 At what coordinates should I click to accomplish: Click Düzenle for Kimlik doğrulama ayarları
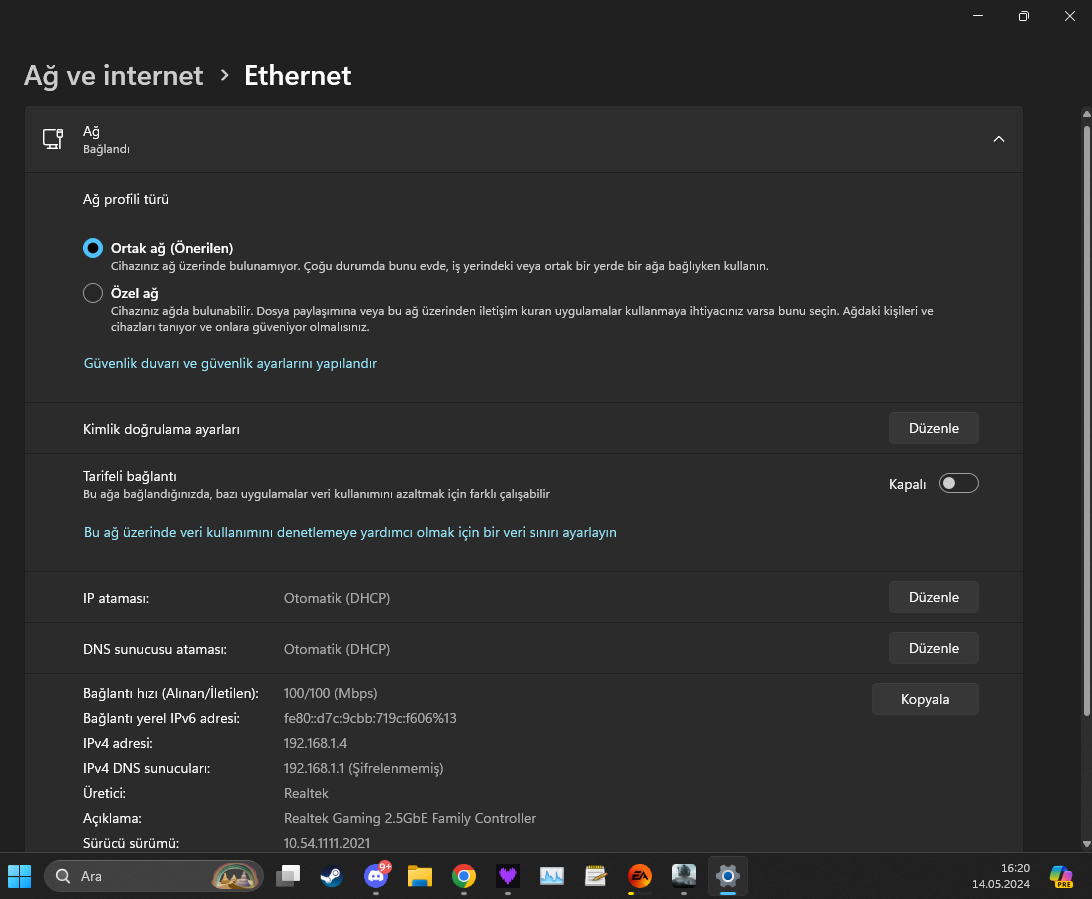pyautogui.click(x=933, y=428)
